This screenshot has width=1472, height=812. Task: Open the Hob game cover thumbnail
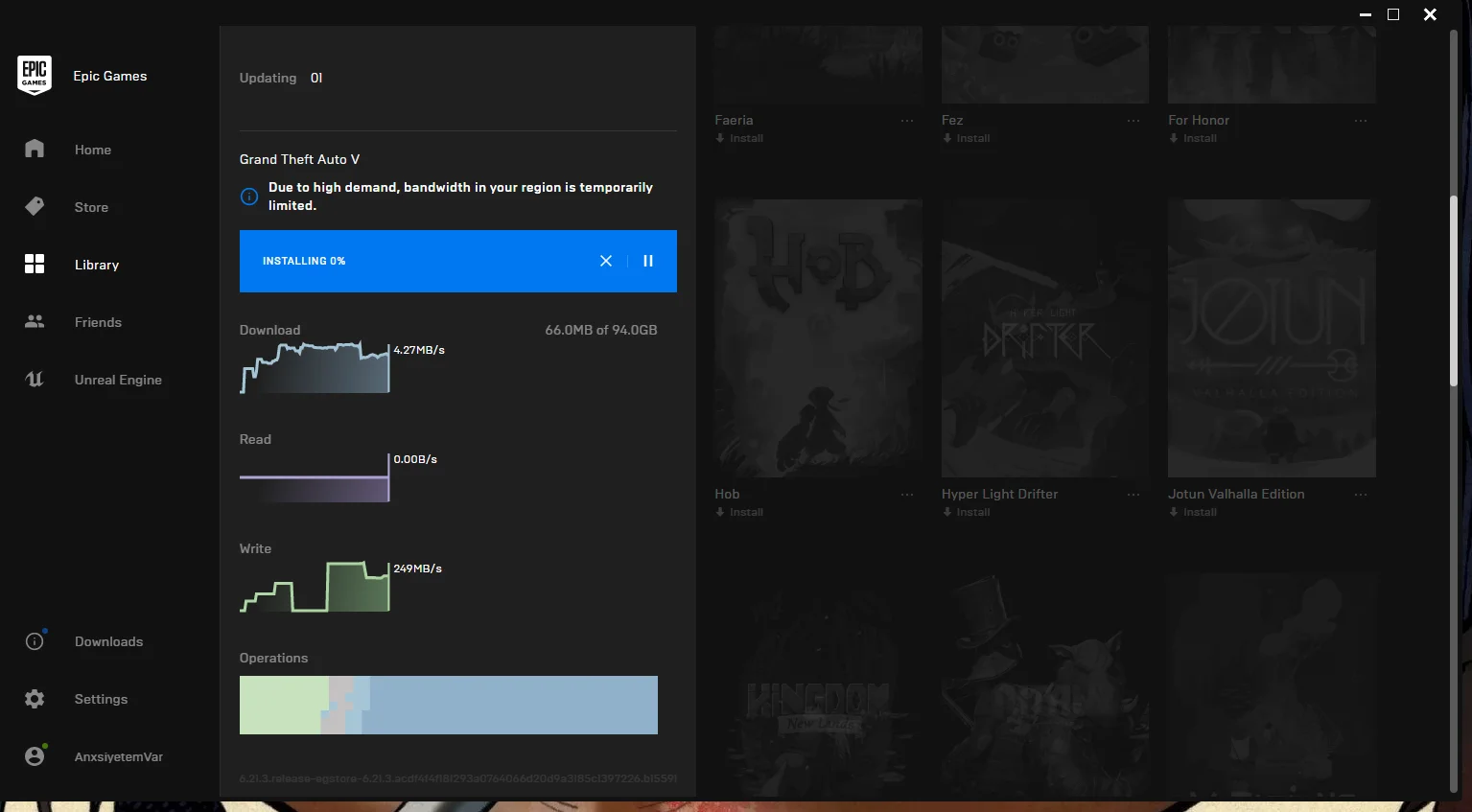click(818, 338)
